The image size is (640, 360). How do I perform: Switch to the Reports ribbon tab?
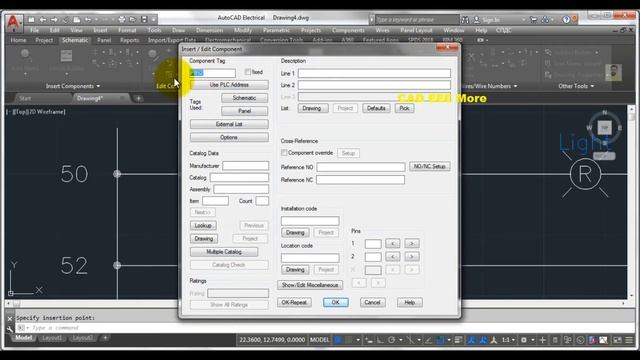point(129,40)
